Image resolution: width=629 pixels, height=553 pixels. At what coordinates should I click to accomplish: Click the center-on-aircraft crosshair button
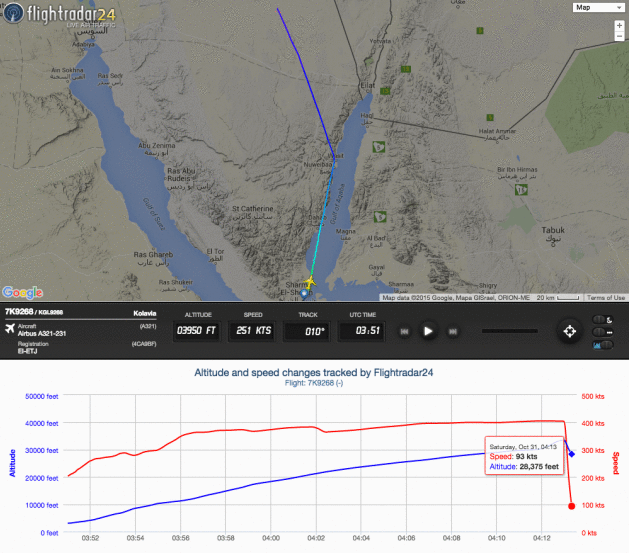tap(568, 330)
